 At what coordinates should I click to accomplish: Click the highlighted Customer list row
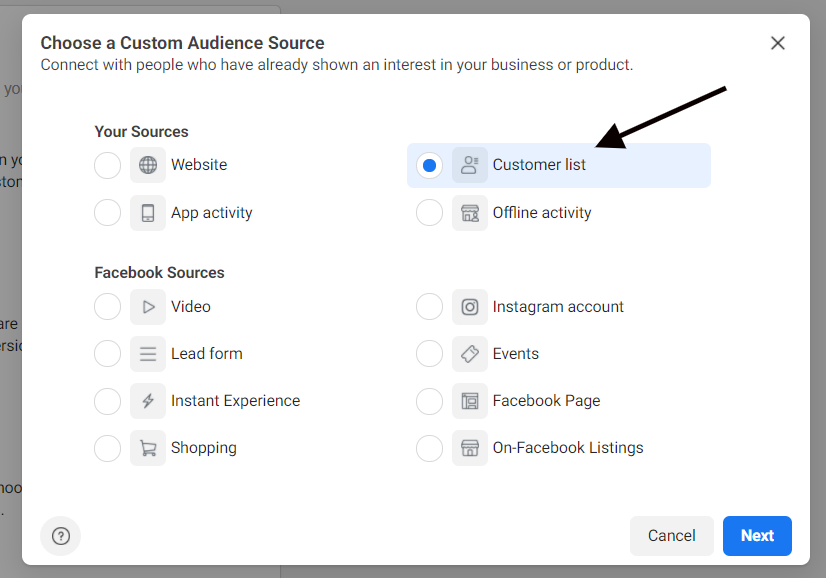[x=558, y=165]
